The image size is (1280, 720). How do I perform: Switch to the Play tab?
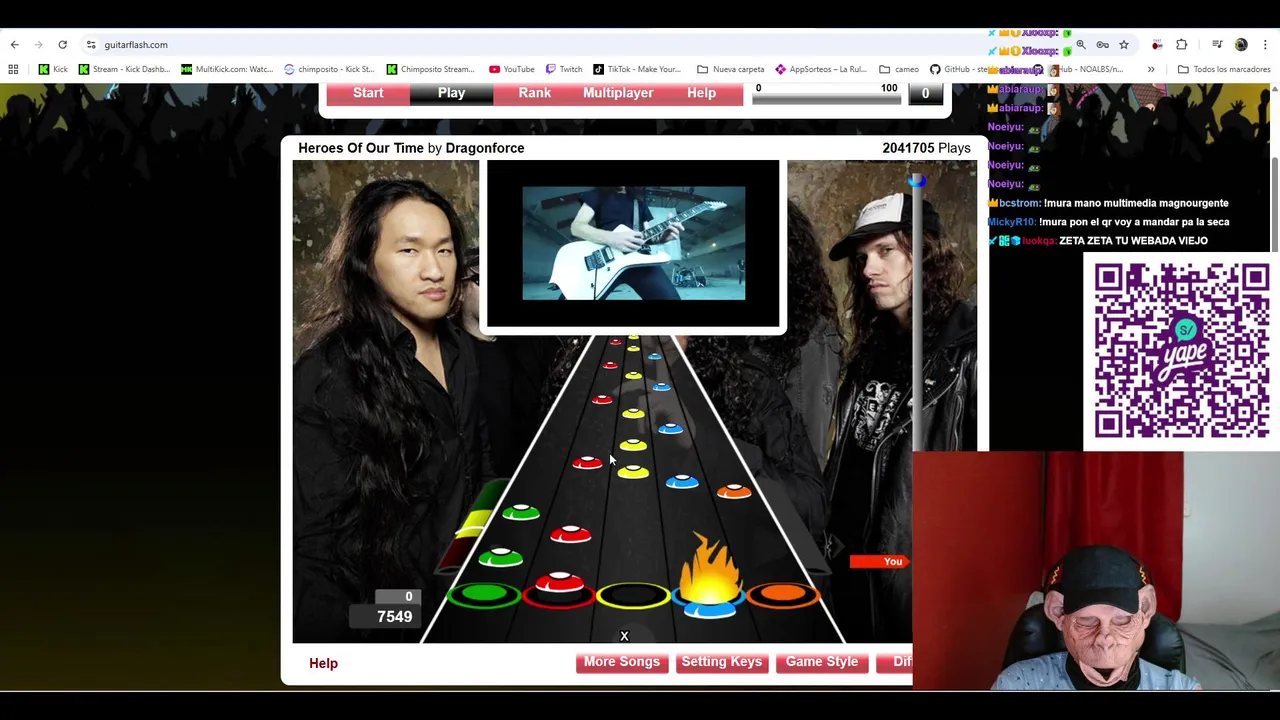point(451,93)
